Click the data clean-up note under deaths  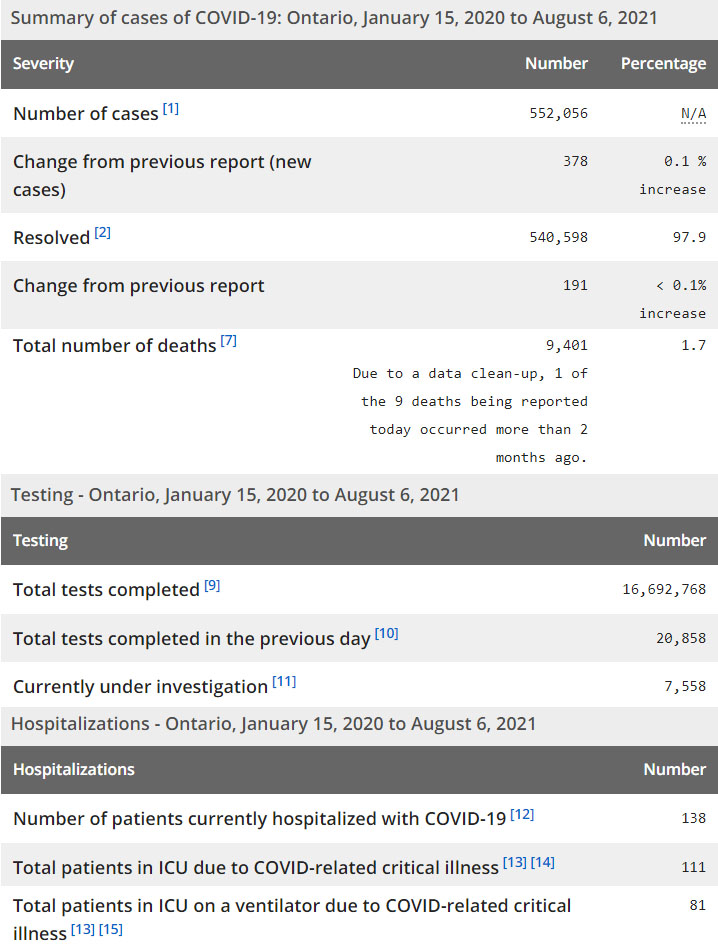470,415
